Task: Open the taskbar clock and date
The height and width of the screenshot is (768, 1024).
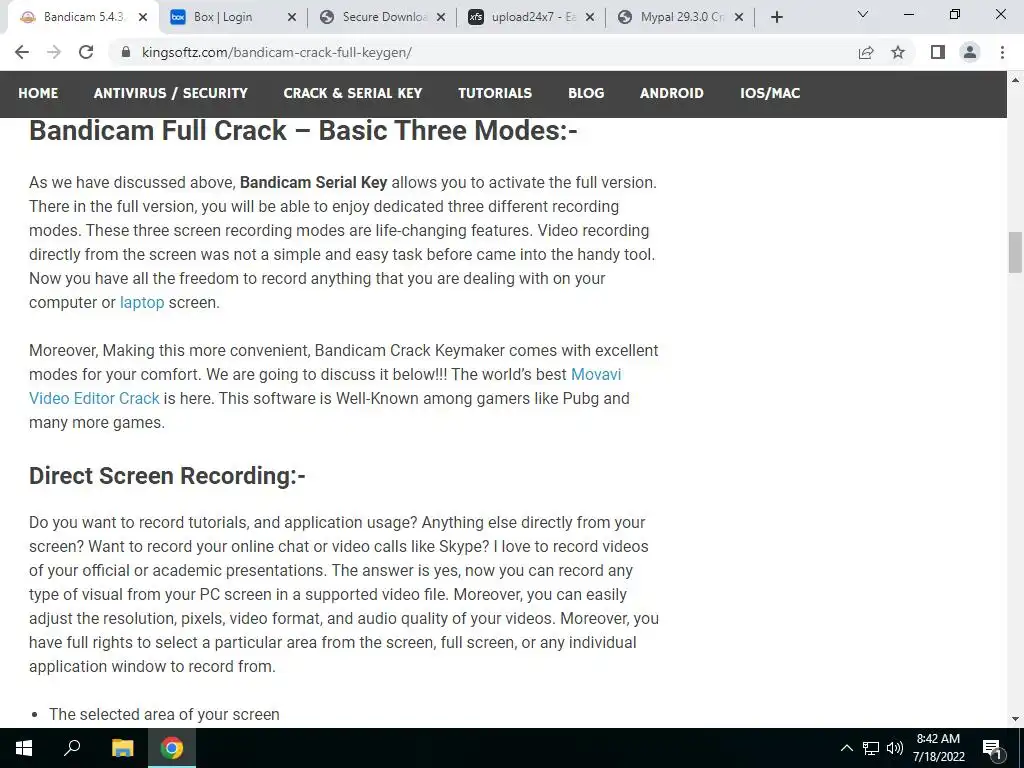Action: [x=938, y=748]
